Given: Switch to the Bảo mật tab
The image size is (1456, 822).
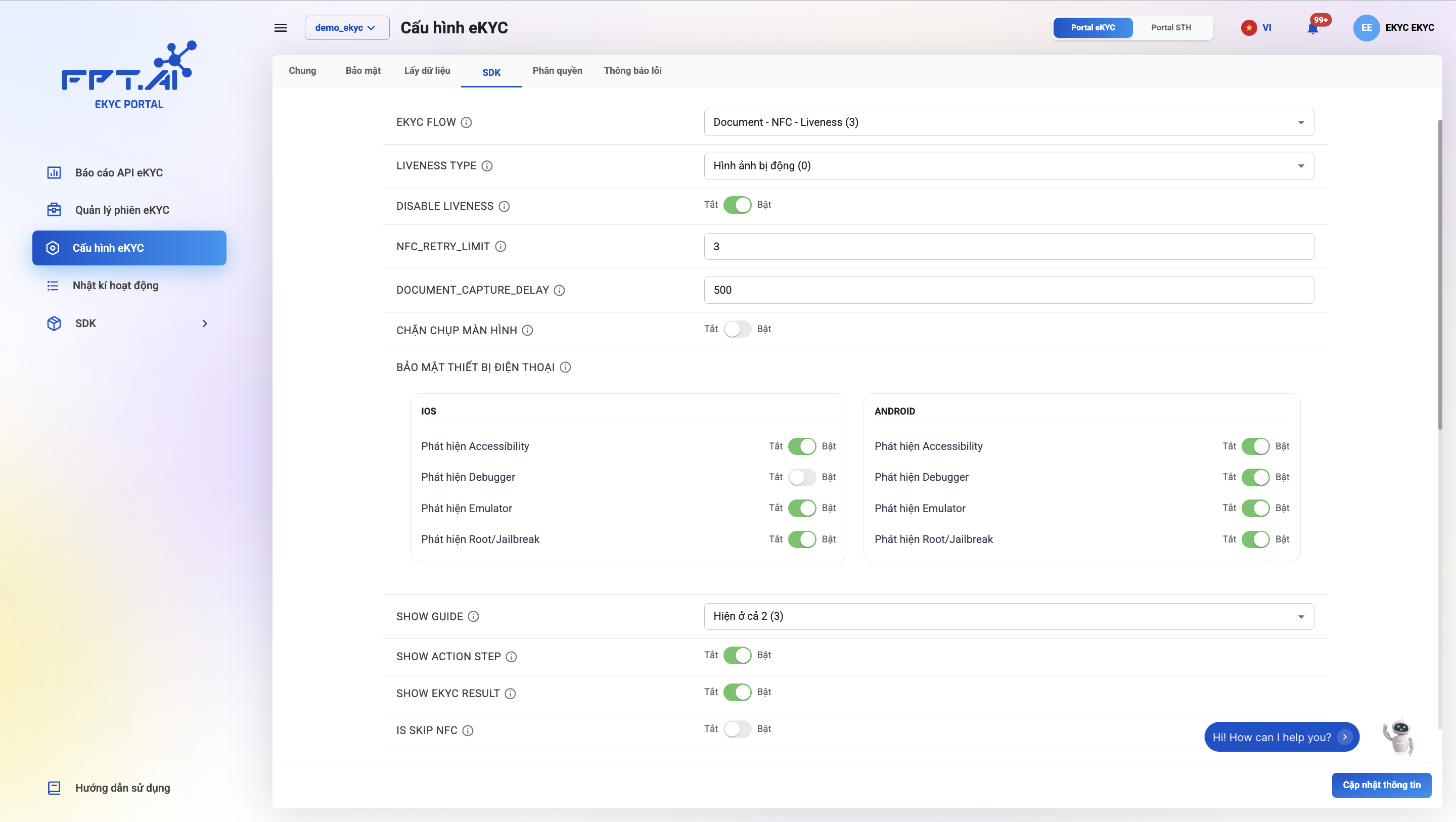Looking at the screenshot, I should click(363, 71).
